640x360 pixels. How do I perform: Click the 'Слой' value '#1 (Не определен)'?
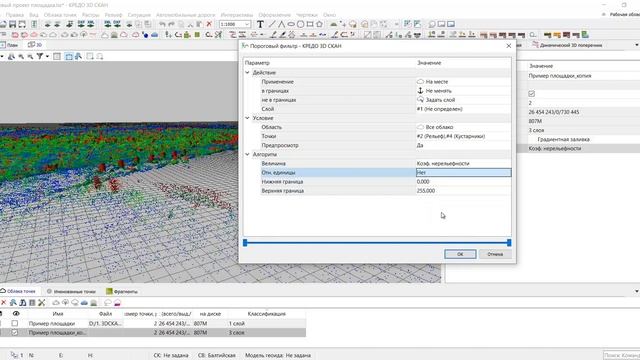pyautogui.click(x=463, y=109)
